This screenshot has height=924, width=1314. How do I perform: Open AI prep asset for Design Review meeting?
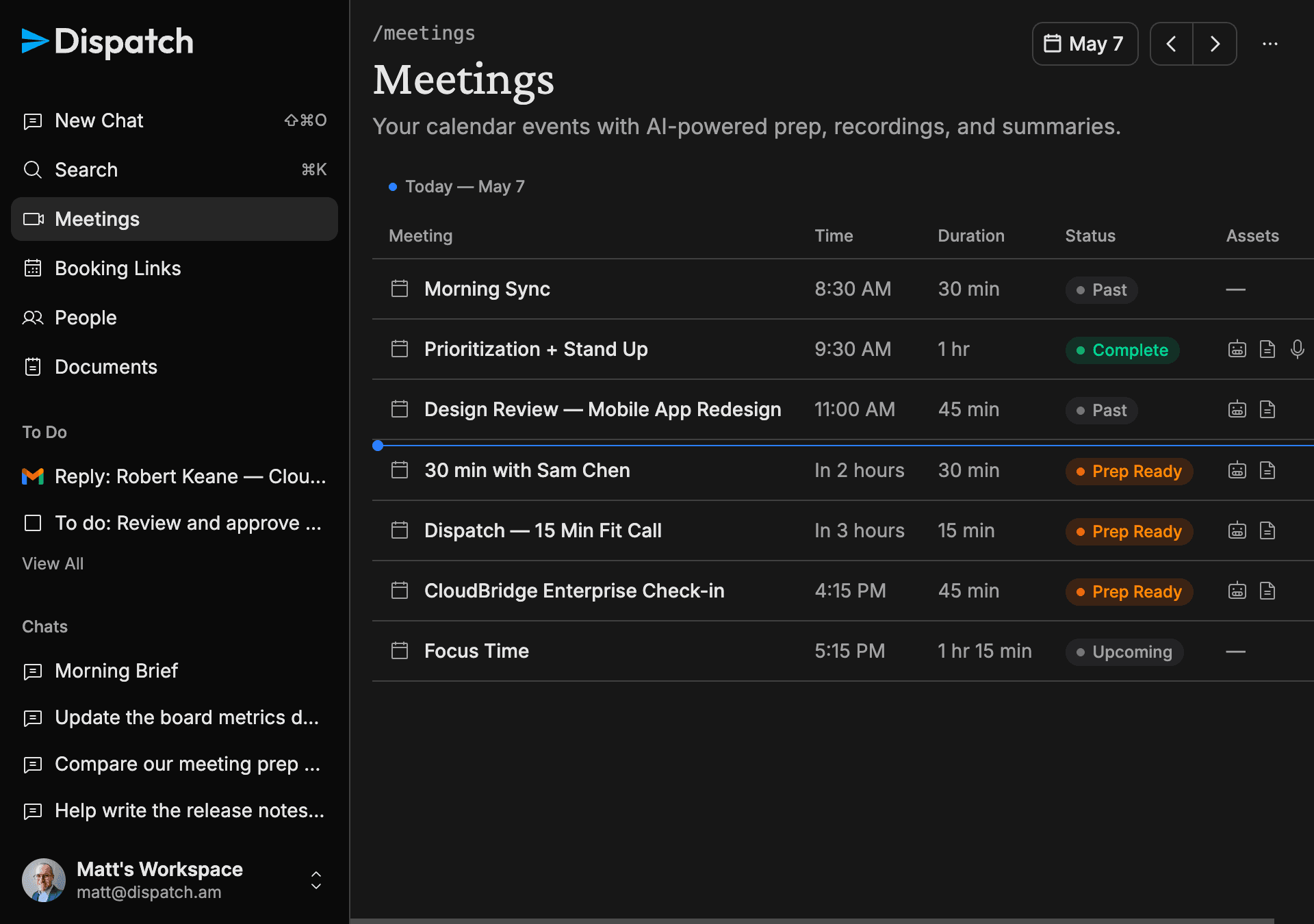pos(1237,410)
